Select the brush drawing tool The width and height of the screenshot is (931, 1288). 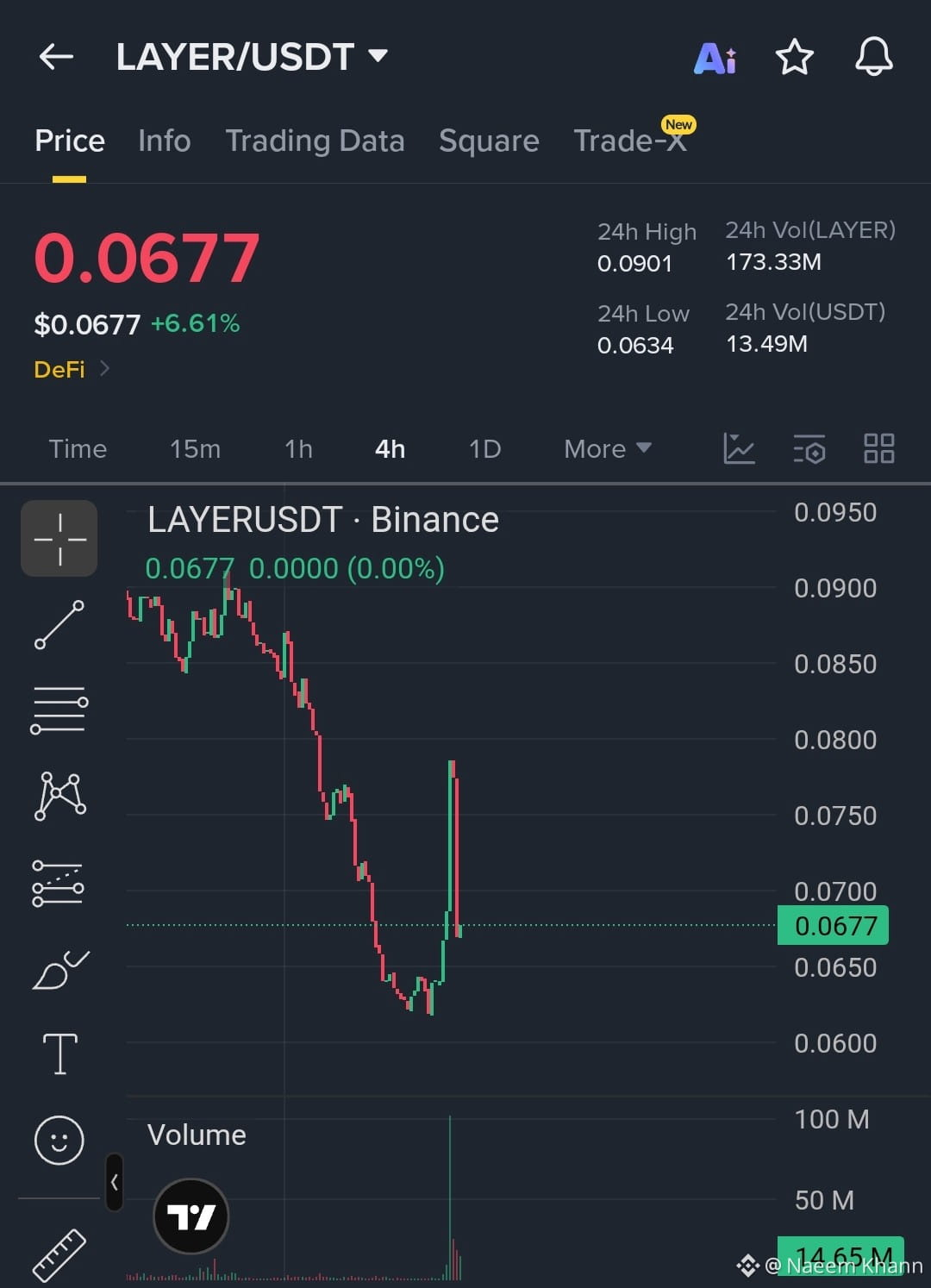tap(59, 969)
